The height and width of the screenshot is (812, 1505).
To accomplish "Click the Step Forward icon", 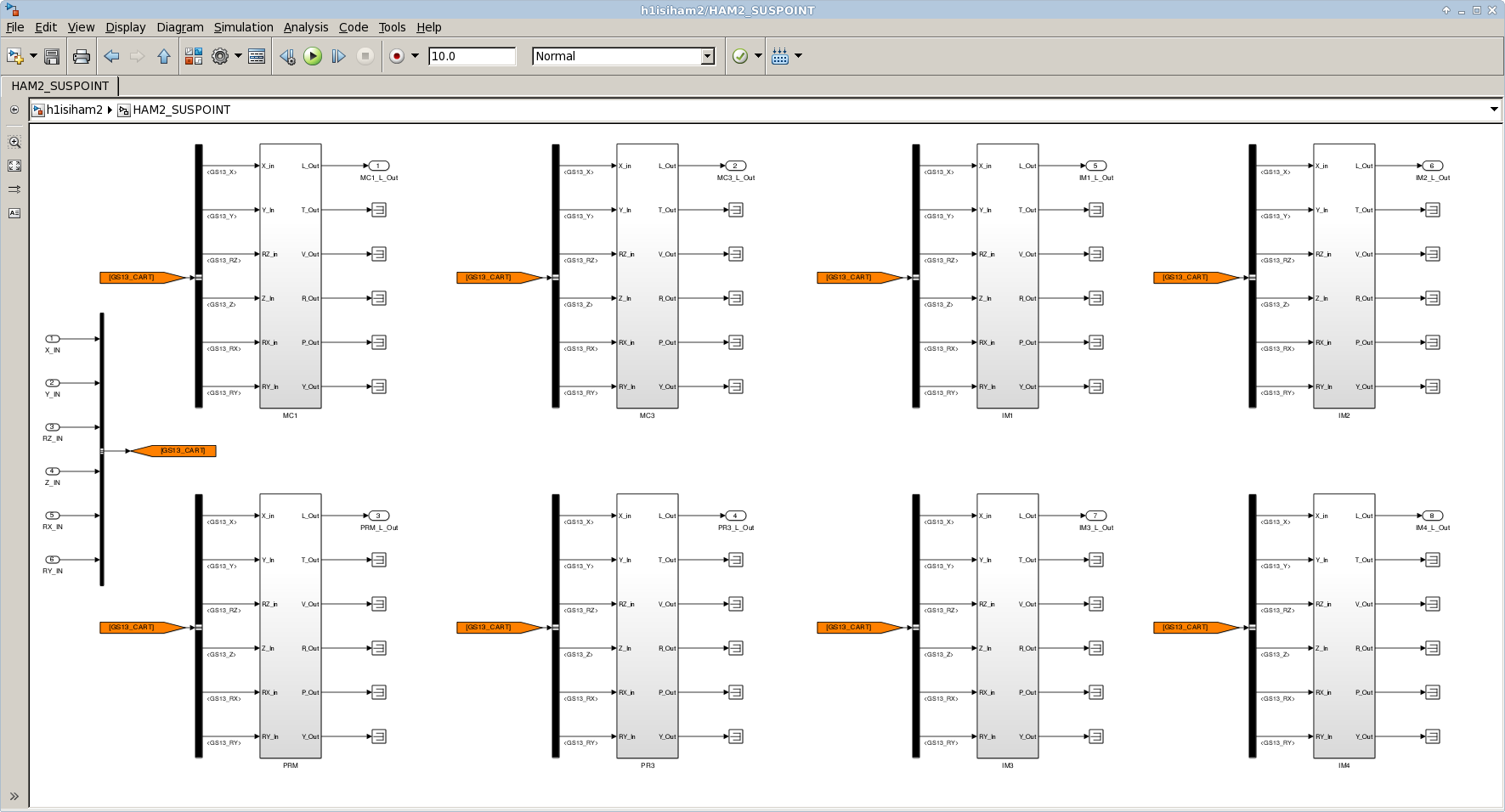I will pyautogui.click(x=338, y=56).
